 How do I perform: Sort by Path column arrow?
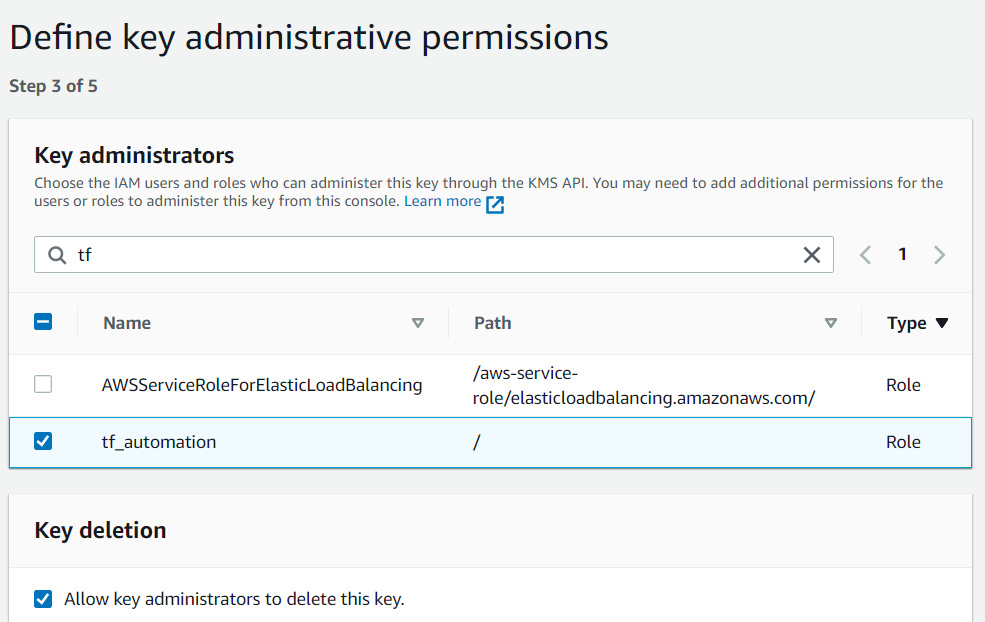pyautogui.click(x=830, y=323)
